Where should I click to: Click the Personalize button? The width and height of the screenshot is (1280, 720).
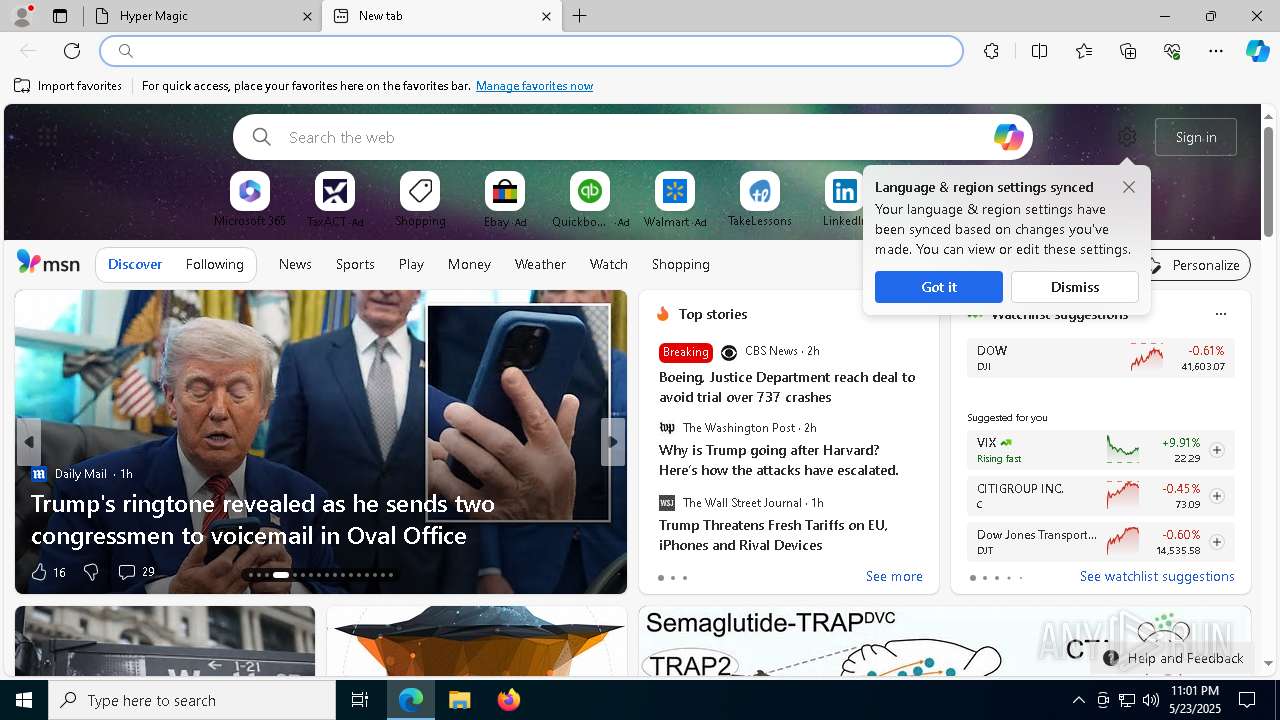pyautogui.click(x=1196, y=265)
